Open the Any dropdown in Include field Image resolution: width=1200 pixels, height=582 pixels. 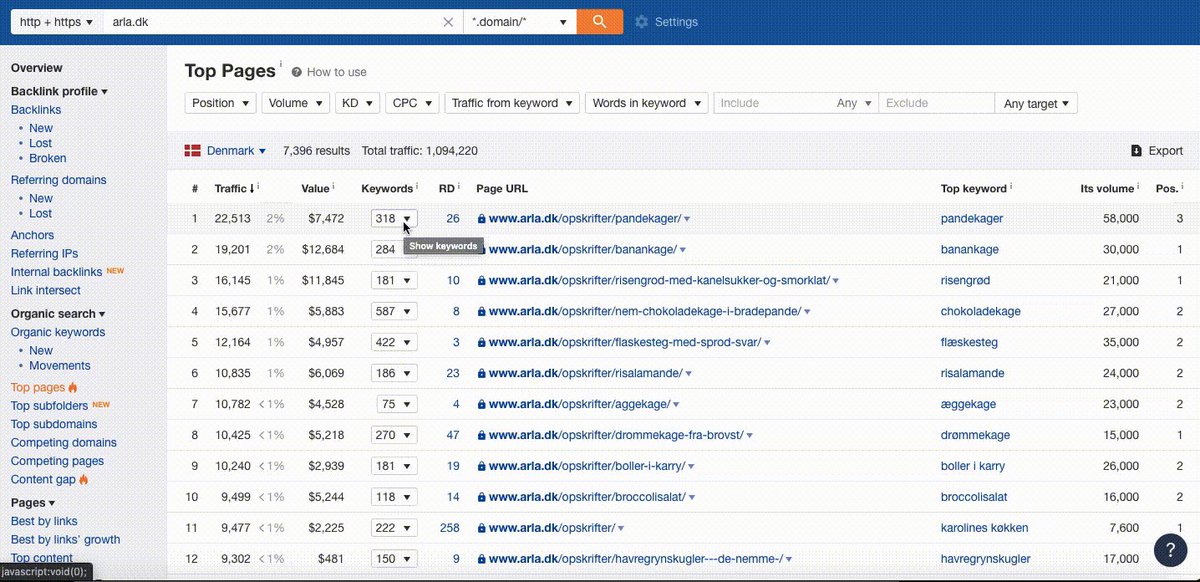pos(855,103)
